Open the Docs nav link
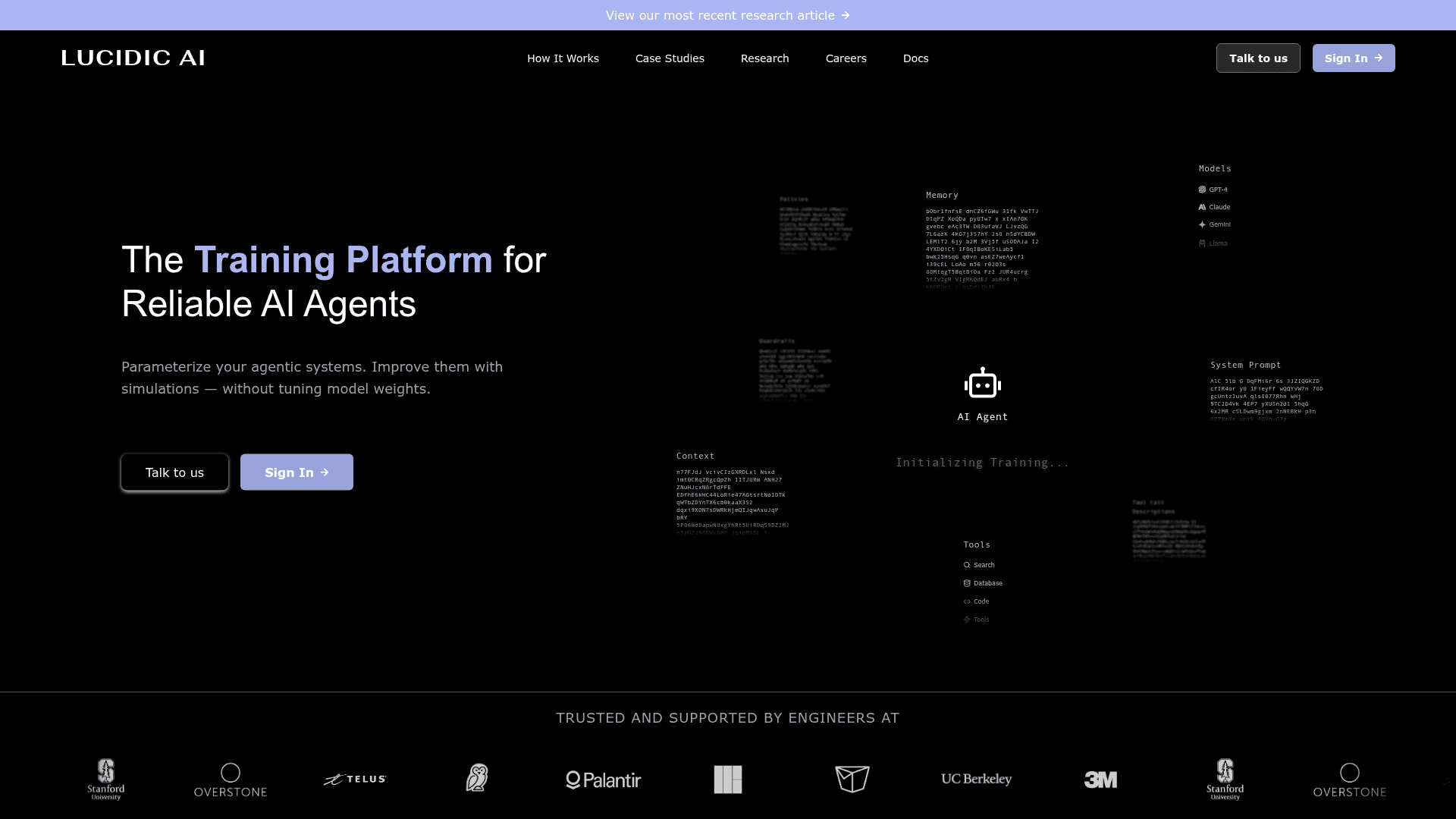Viewport: 1456px width, 819px height. (915, 58)
